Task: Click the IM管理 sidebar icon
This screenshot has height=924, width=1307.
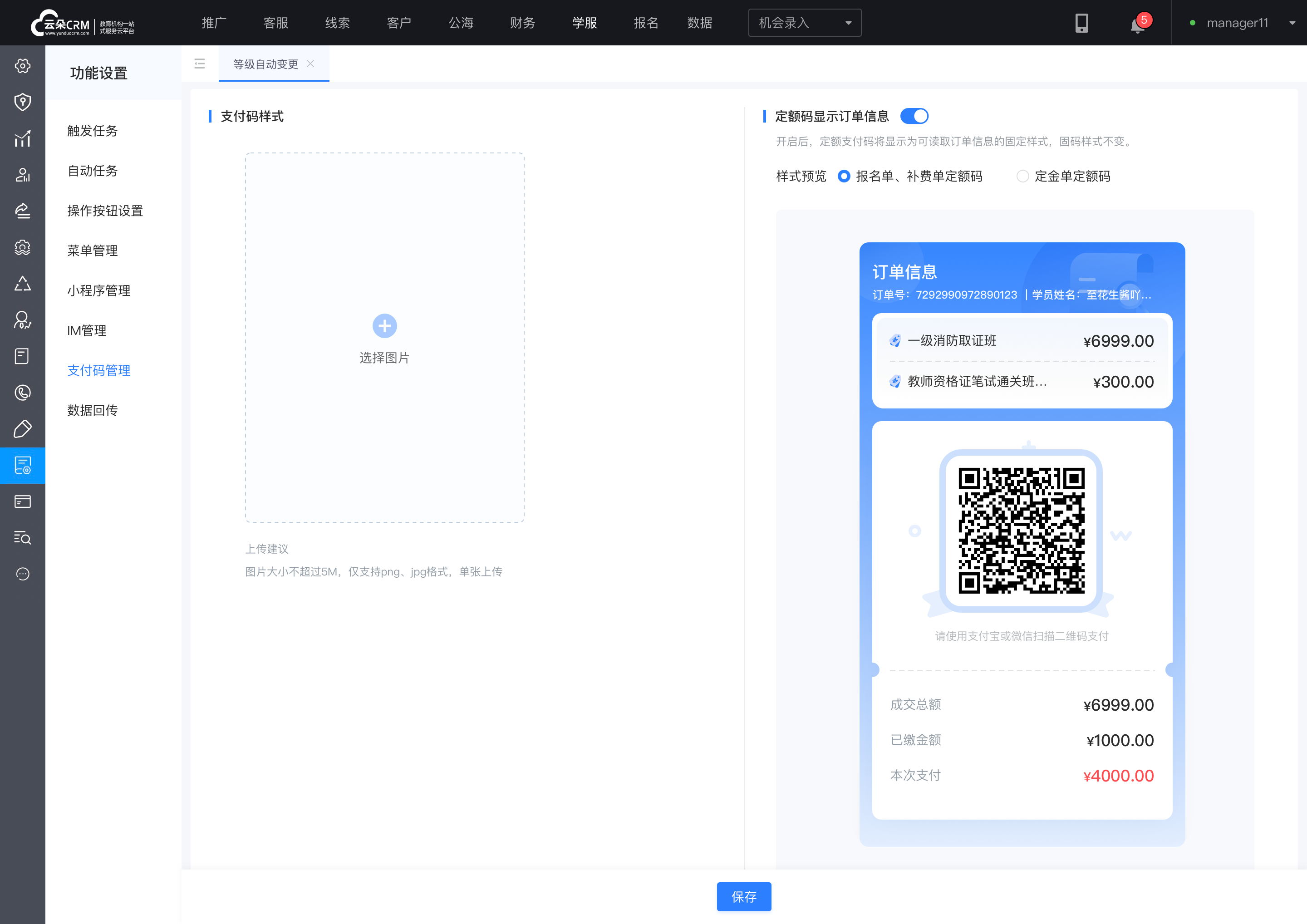Action: tap(87, 330)
